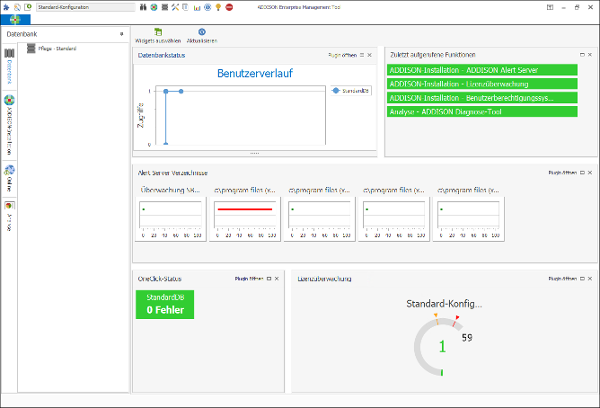Click the red stop sign icon
This screenshot has height=408, width=600.
[x=229, y=7]
